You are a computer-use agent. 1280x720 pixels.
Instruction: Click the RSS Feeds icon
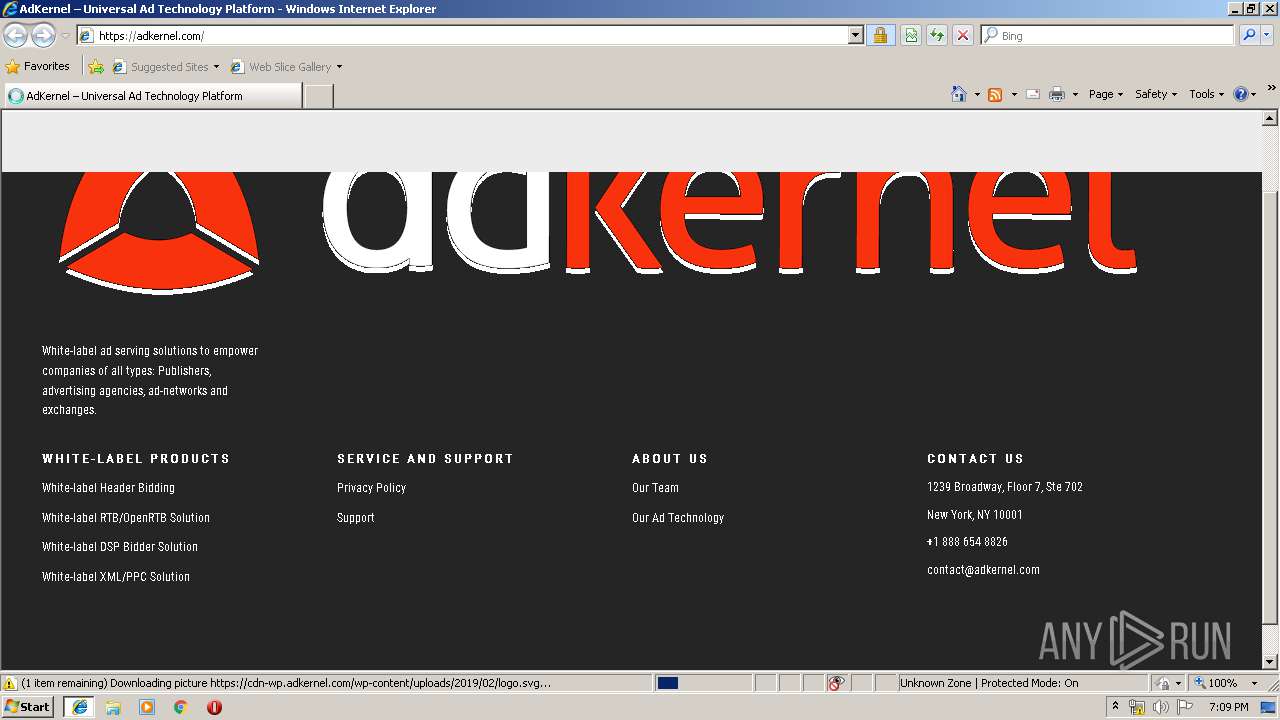point(995,94)
